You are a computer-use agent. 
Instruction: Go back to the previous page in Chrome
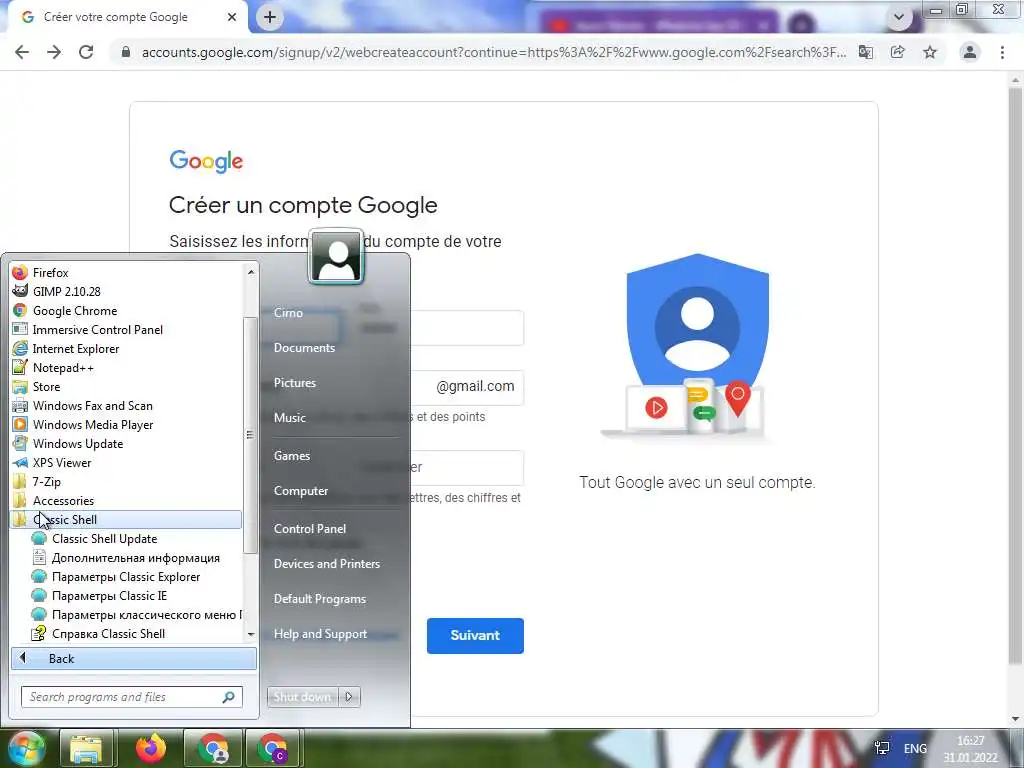click(x=22, y=52)
